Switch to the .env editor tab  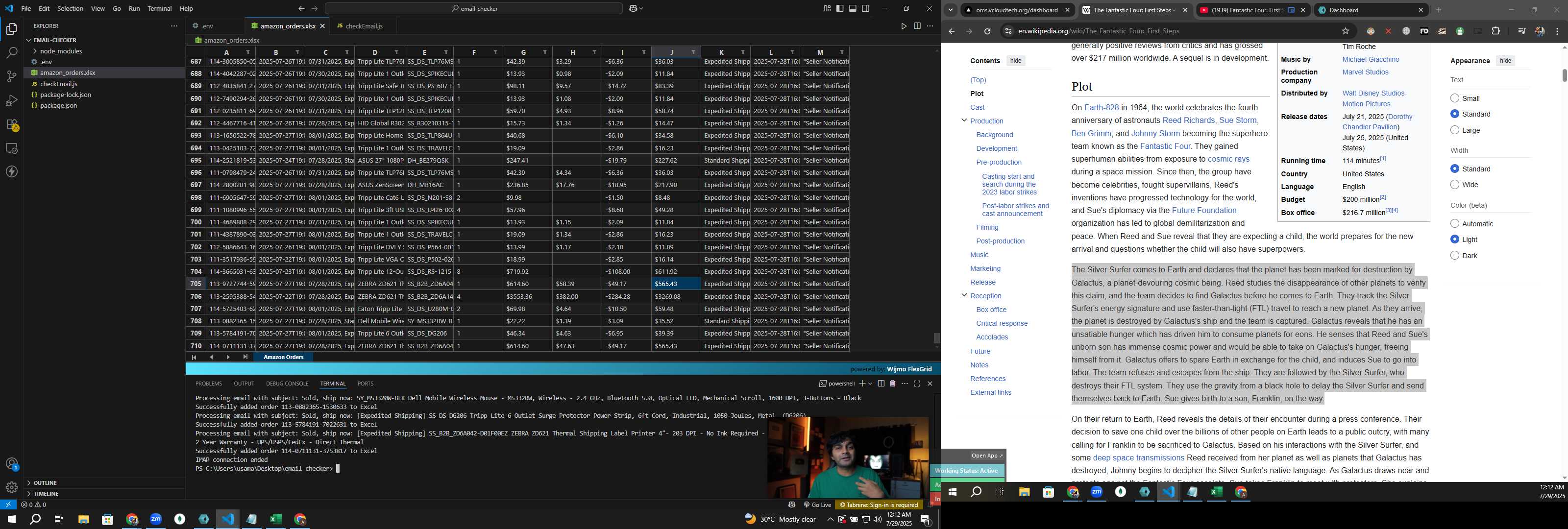207,26
